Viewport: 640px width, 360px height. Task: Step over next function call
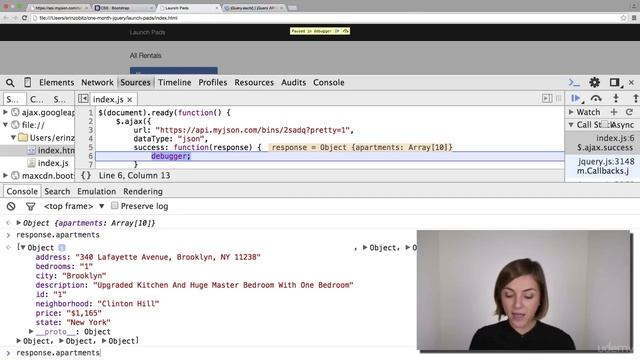coord(596,98)
